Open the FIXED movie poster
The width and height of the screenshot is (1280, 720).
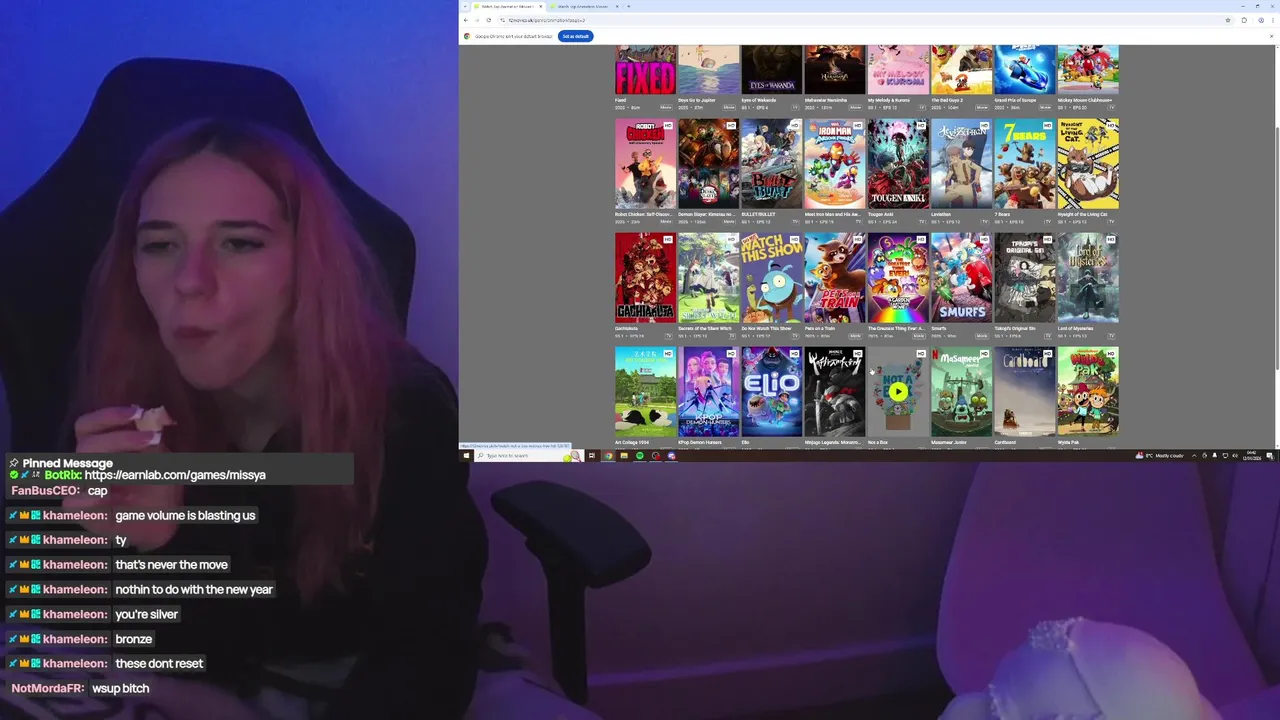[645, 70]
